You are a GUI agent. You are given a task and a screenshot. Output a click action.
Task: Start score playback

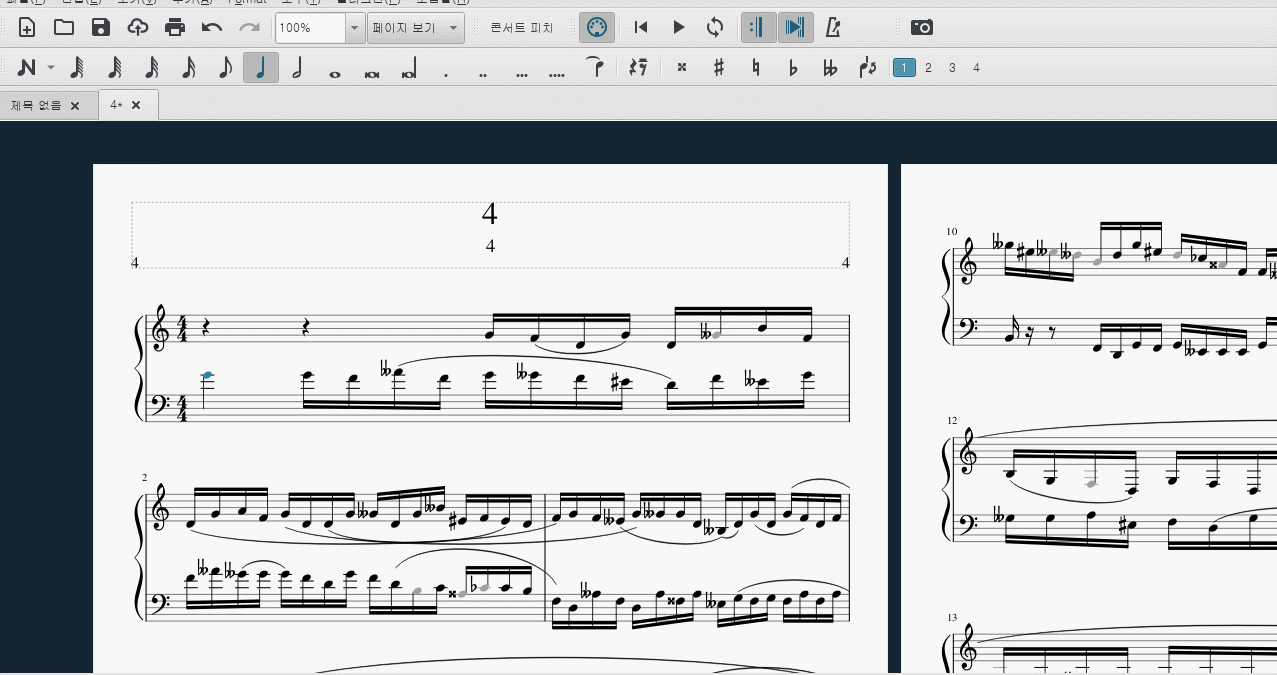click(x=678, y=27)
